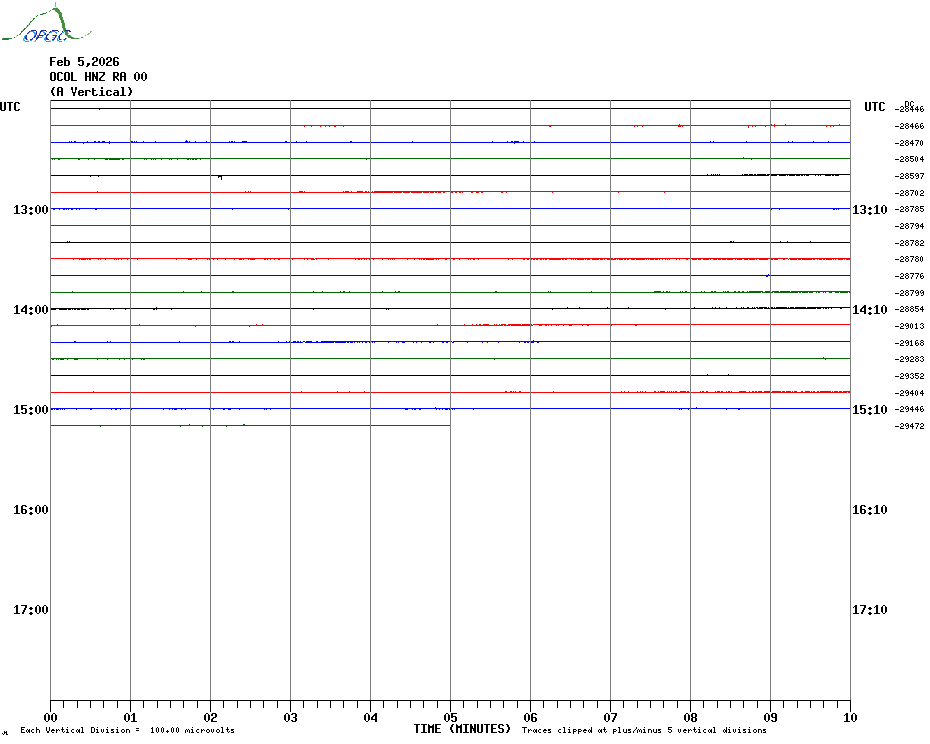This screenshot has height=744, width=930.
Task: Click the Feb 5,2026 date text
Action: (84, 62)
